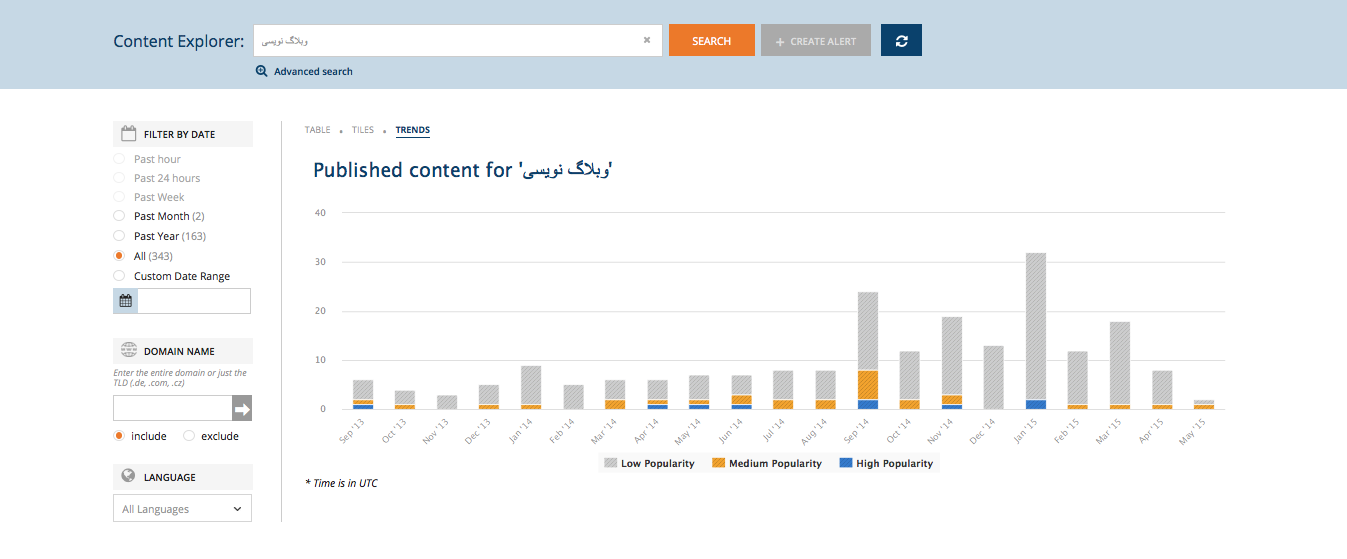Image resolution: width=1347 pixels, height=559 pixels.
Task: Click the Create Alert button
Action: (x=815, y=41)
